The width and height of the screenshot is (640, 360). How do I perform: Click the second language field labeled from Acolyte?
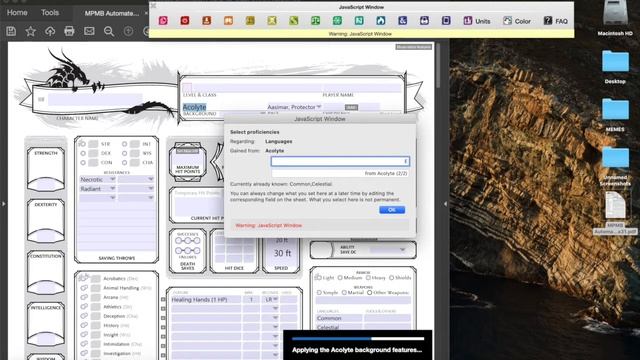pos(340,173)
